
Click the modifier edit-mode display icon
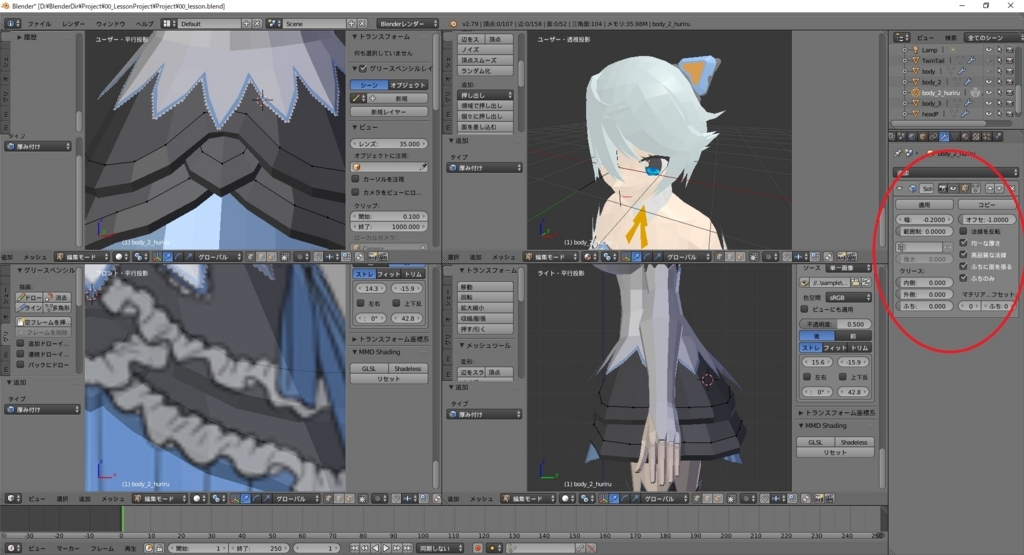tap(964, 188)
